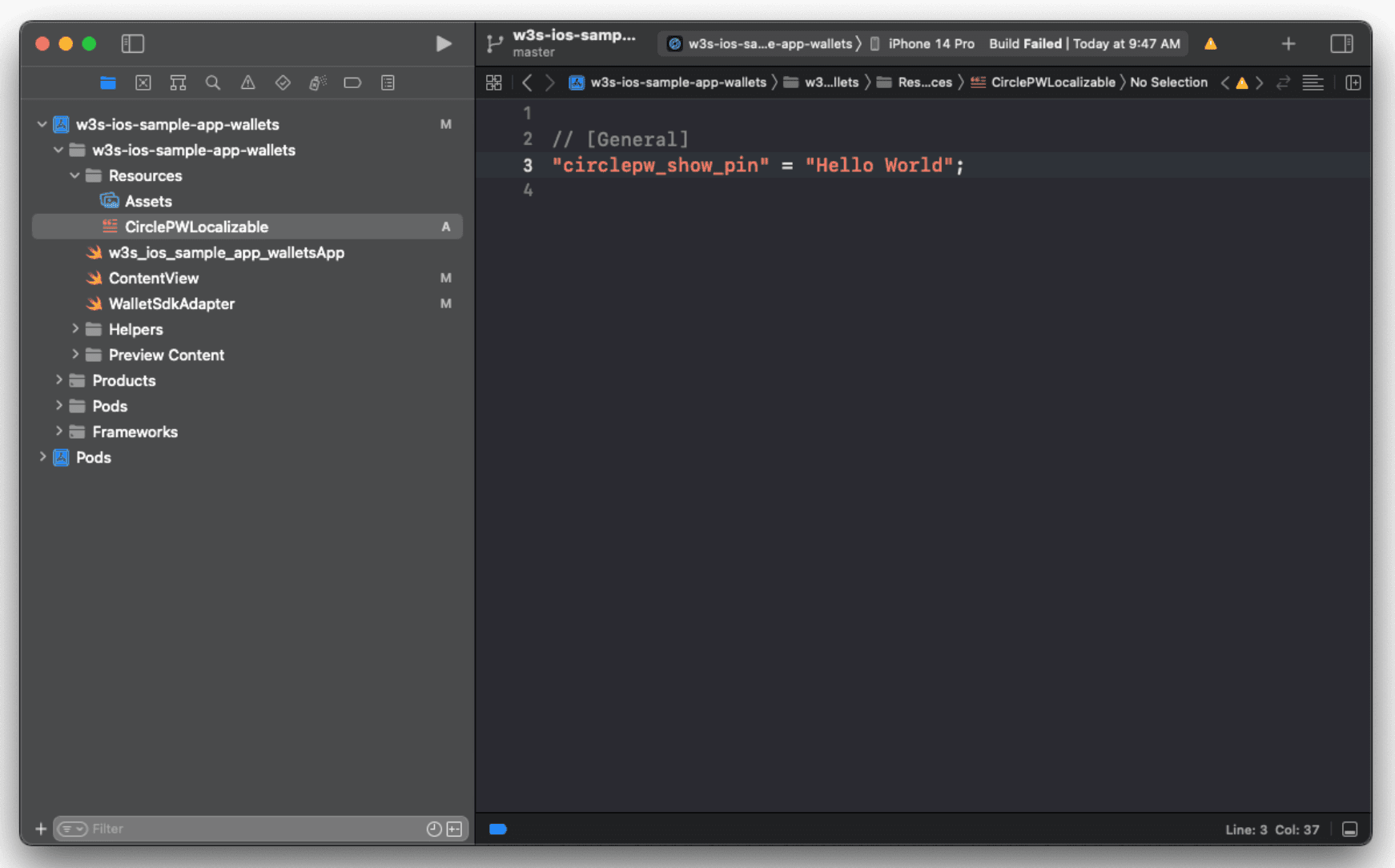Expand the Preview Content folder
This screenshot has width=1395, height=868.
pos(75,355)
